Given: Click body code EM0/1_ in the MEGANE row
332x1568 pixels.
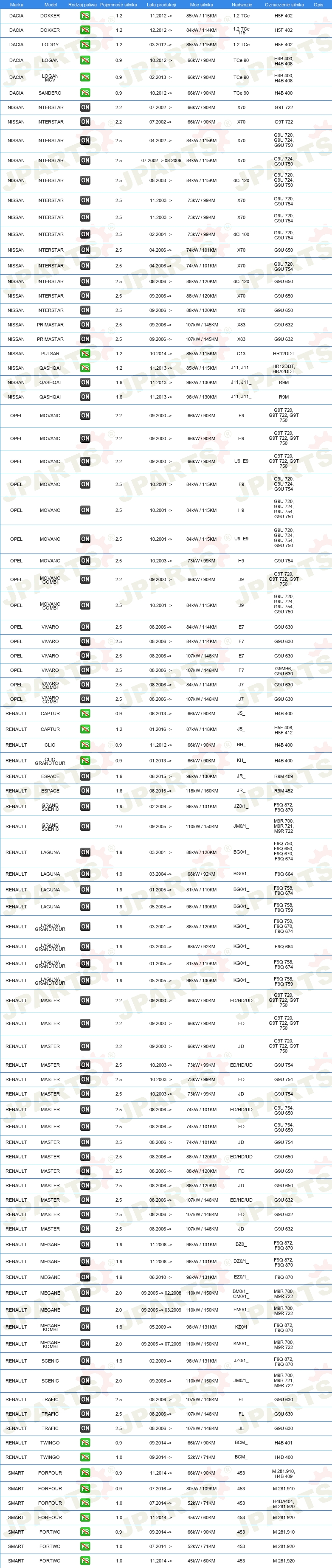Looking at the screenshot, I should pyautogui.click(x=241, y=1310).
